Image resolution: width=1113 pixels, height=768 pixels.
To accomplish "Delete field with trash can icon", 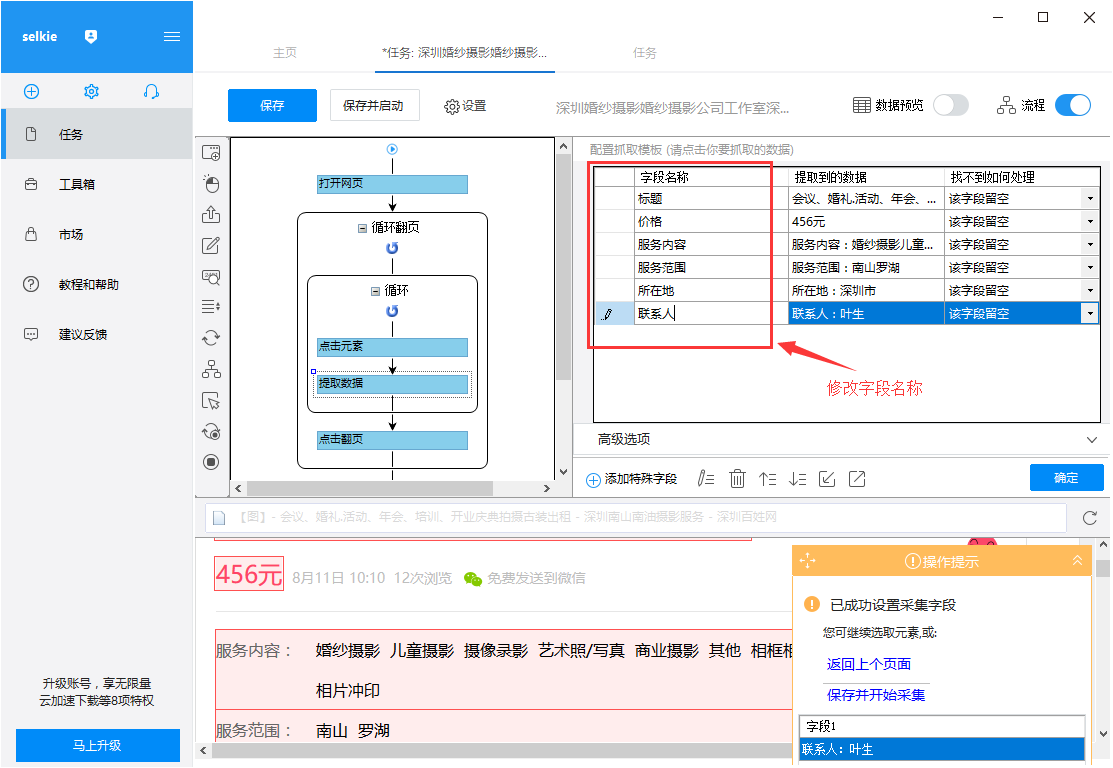I will click(738, 479).
